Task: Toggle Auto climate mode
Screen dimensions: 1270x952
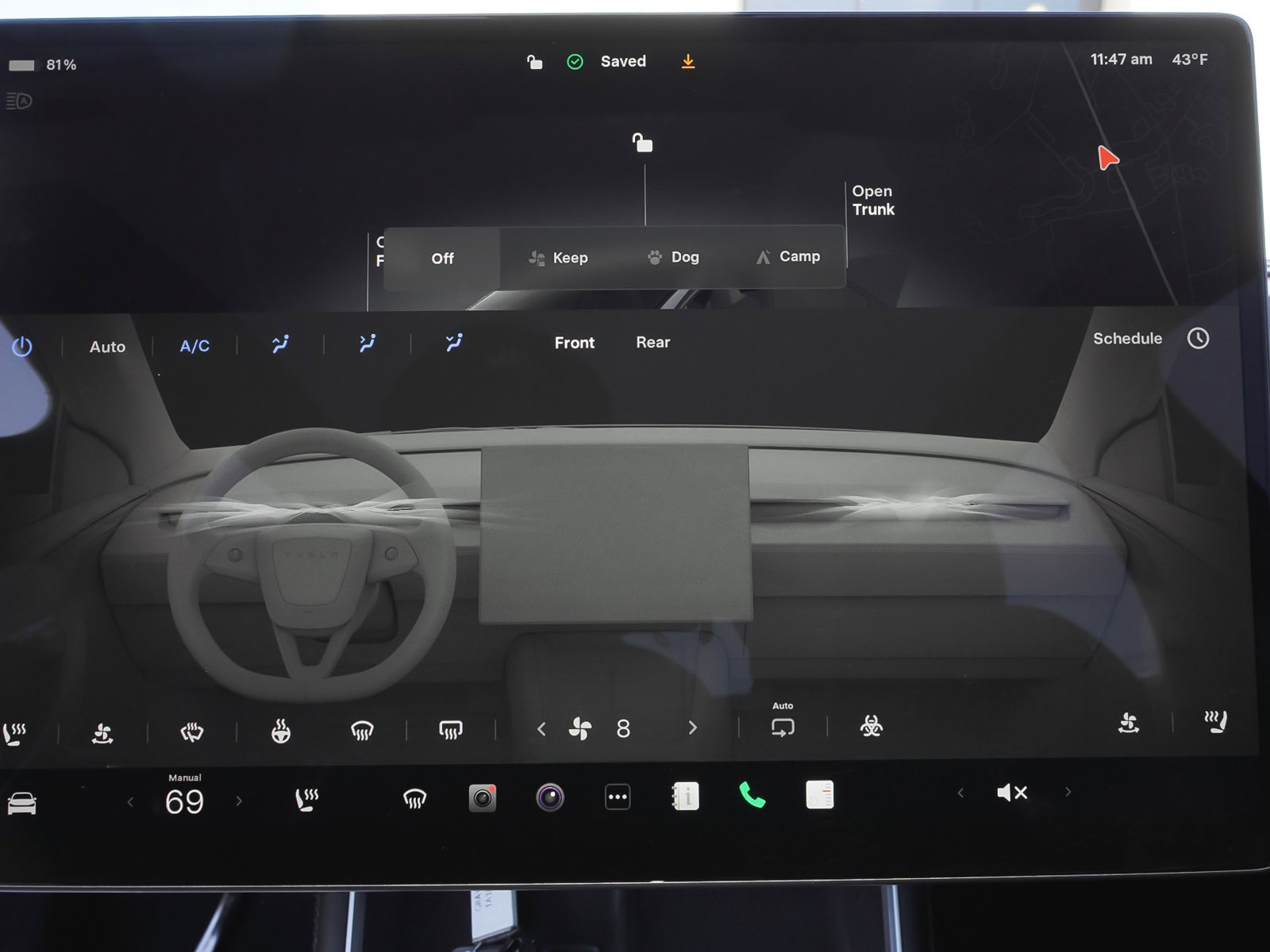Action: pyautogui.click(x=107, y=346)
